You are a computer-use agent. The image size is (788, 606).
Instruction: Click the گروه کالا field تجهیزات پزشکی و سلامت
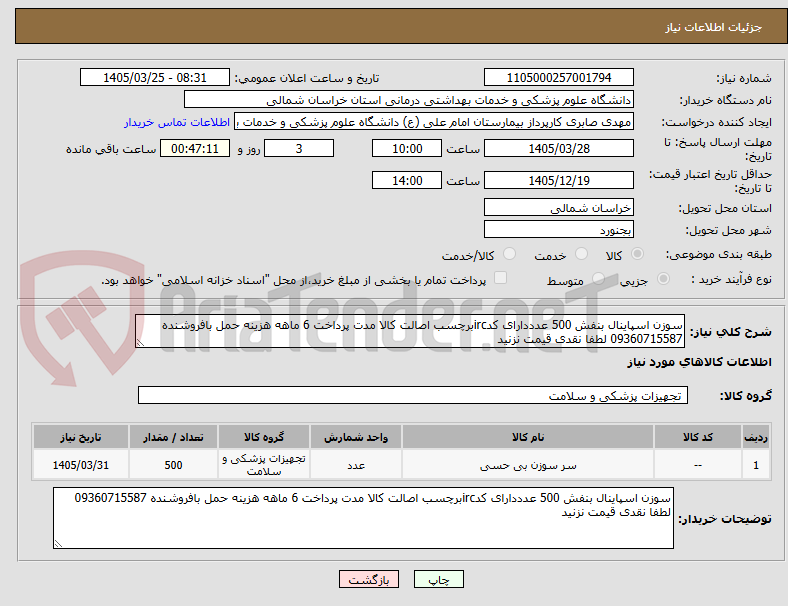click(413, 395)
